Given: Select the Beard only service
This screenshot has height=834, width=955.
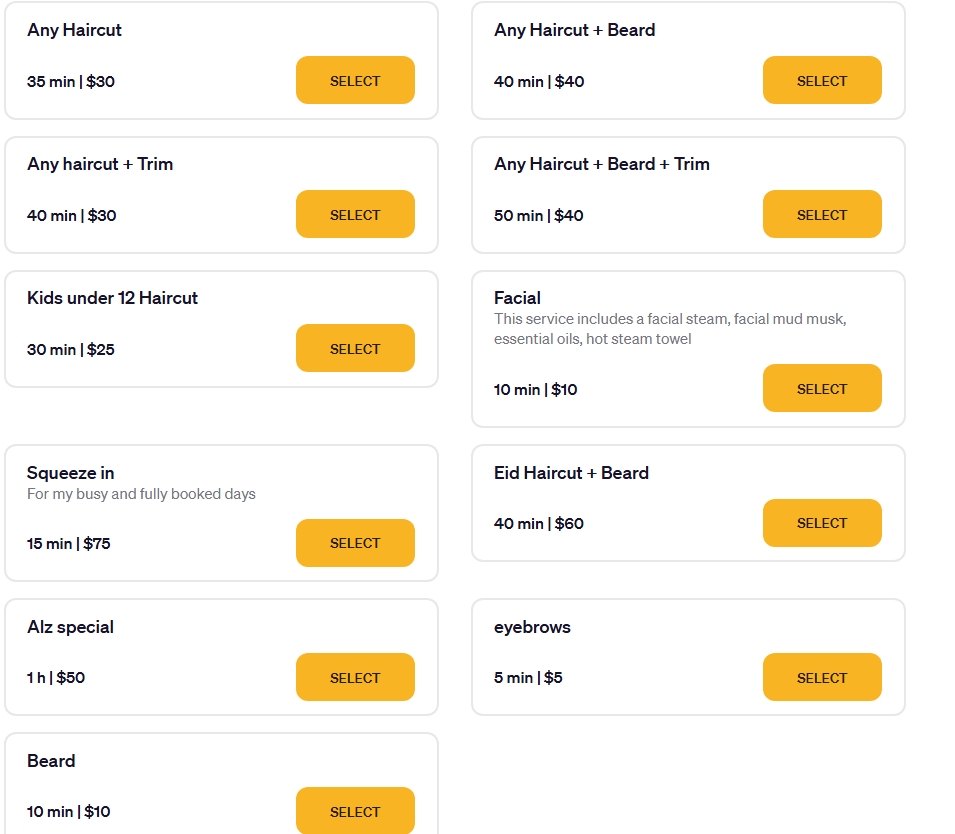Looking at the screenshot, I should coord(355,811).
